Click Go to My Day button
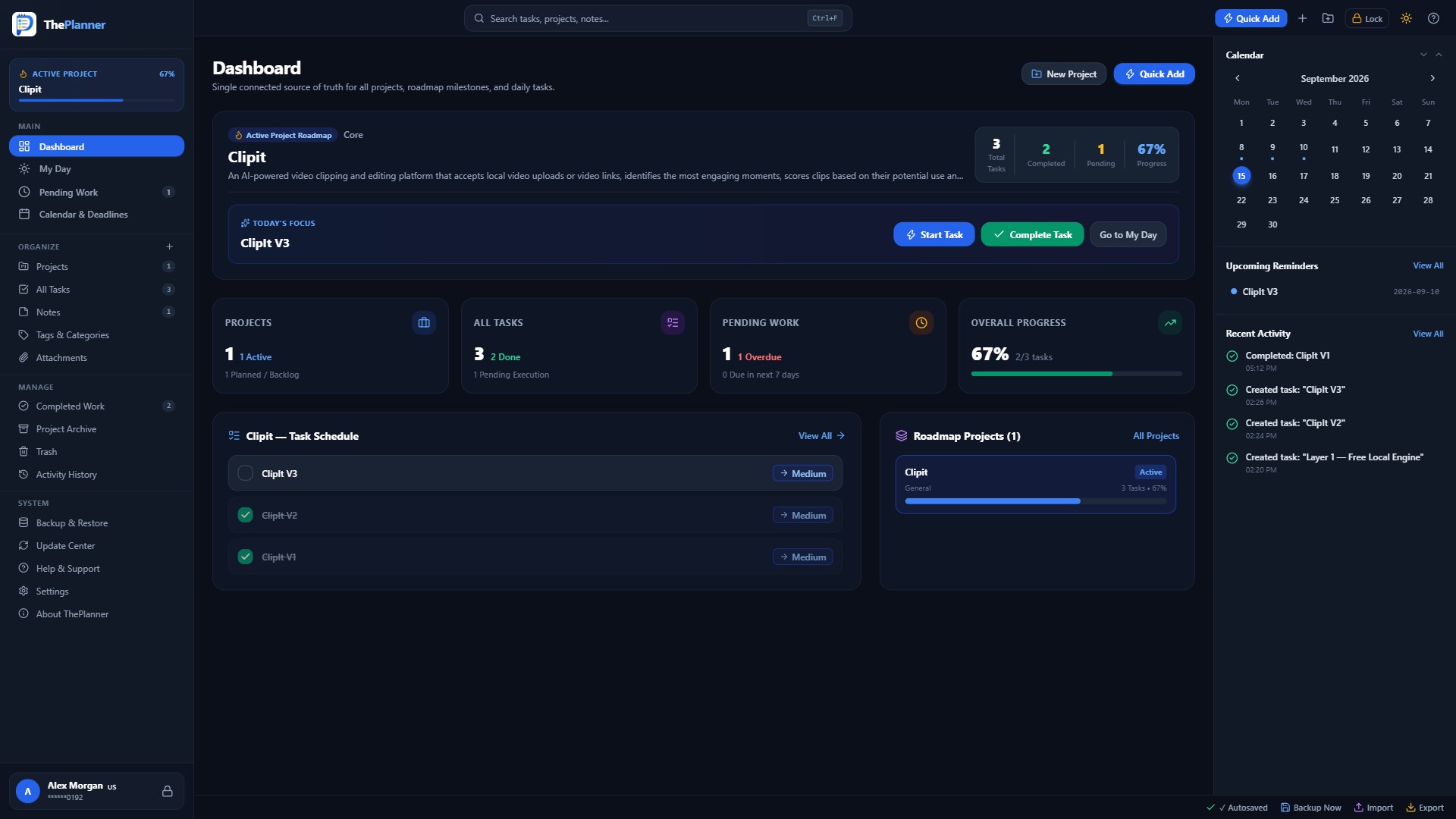Screen dimensions: 1456x819 coord(1128,234)
